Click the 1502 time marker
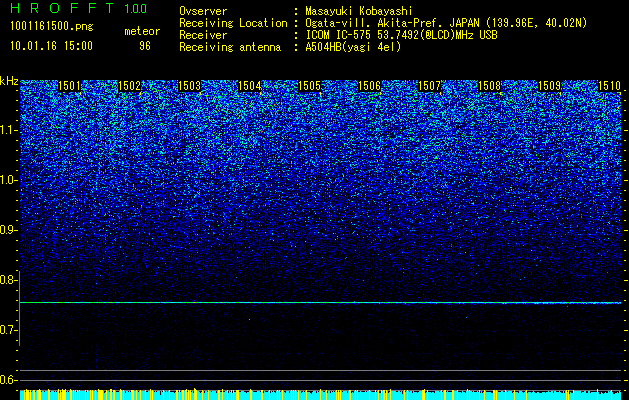 pyautogui.click(x=130, y=86)
